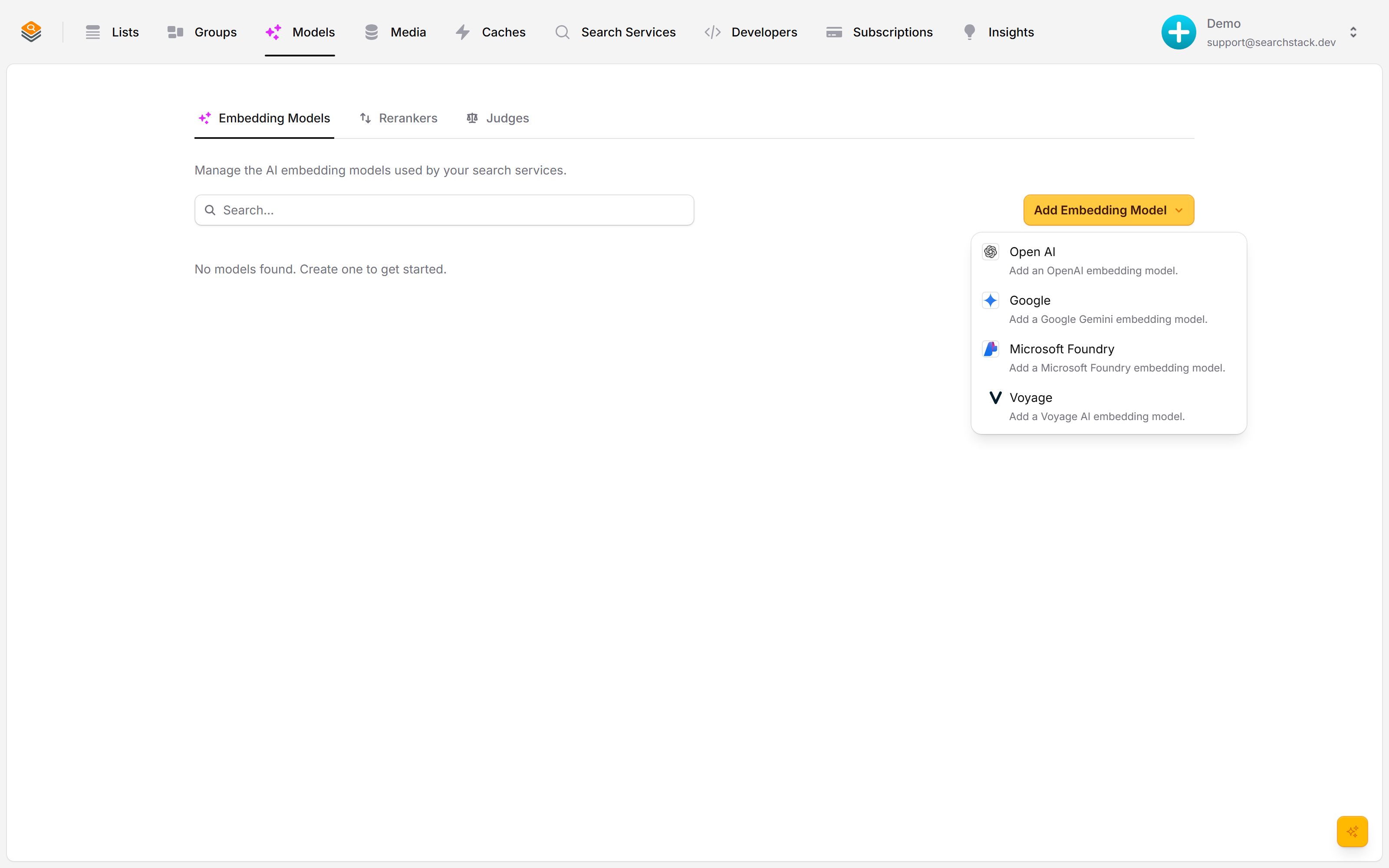
Task: Toggle the Add Embedding Model dropdown
Action: click(1108, 210)
